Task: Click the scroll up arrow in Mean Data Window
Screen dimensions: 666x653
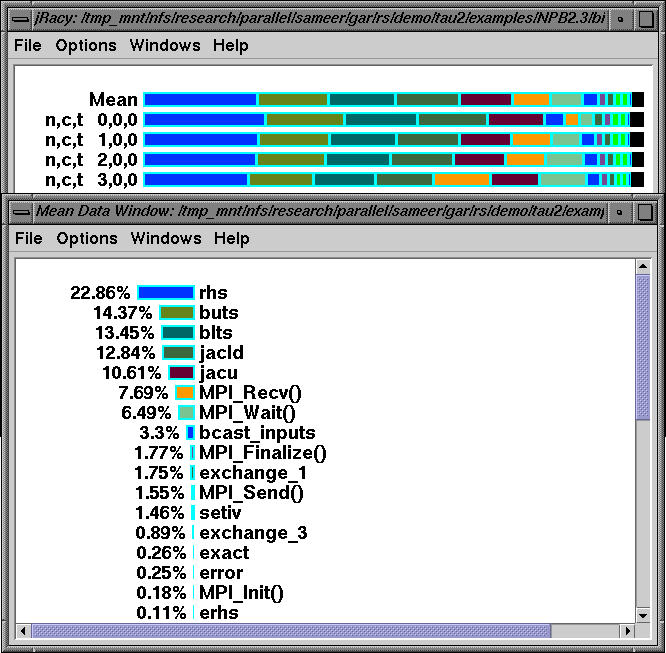Action: 643,266
